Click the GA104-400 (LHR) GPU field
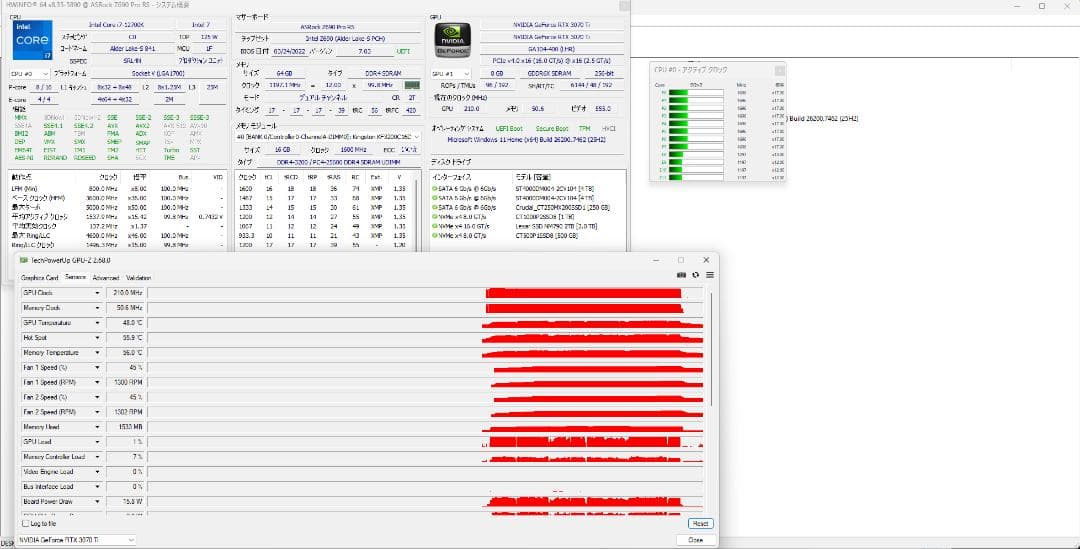Screen dimensions: 1080x549 pos(552,49)
